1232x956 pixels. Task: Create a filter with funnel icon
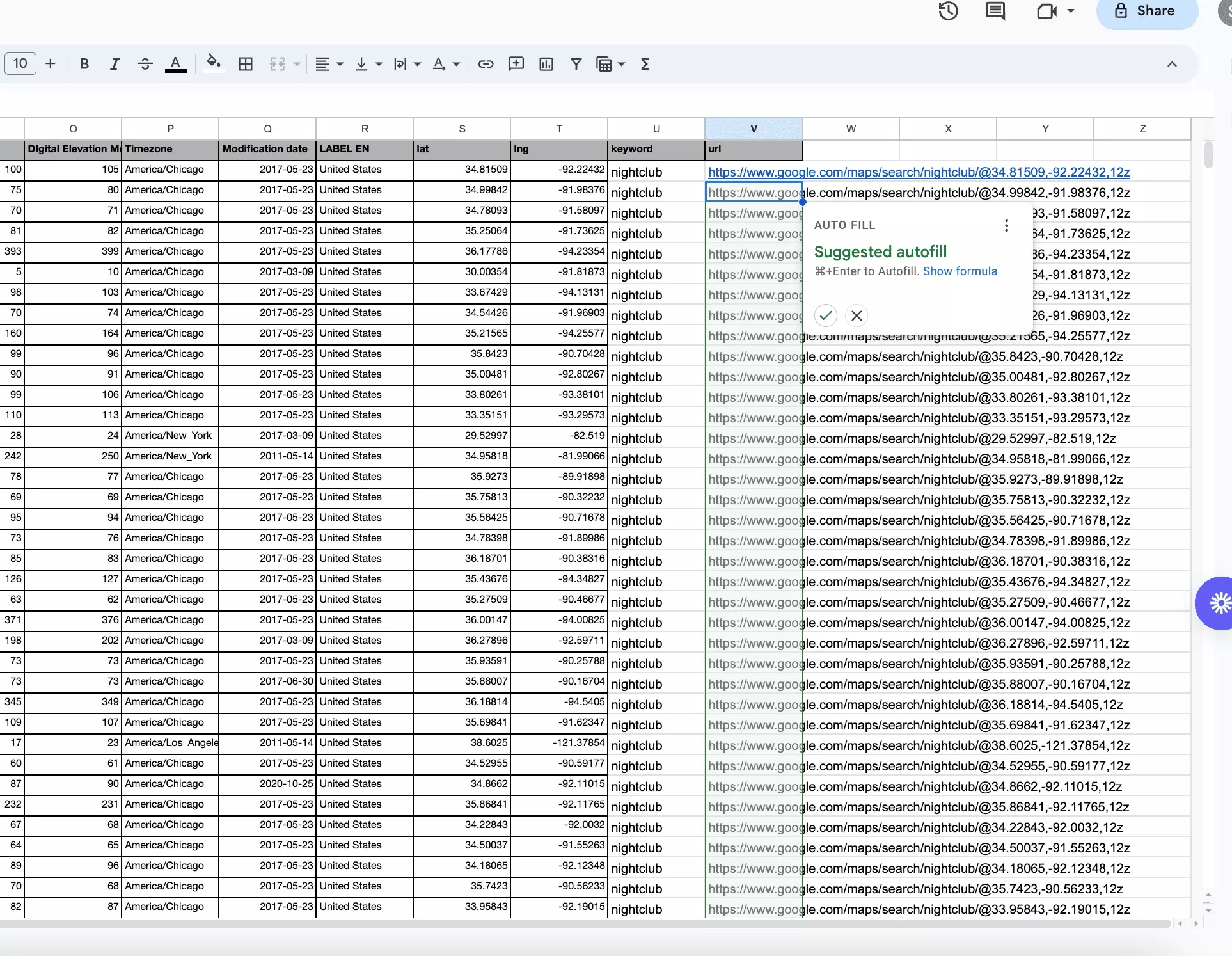coord(576,64)
